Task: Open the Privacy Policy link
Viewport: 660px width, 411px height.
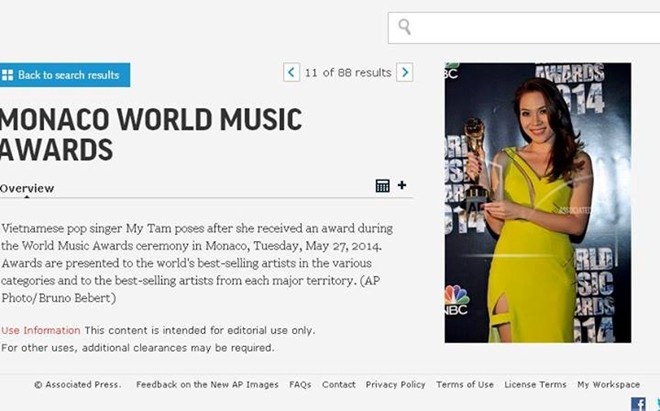Action: [x=395, y=385]
